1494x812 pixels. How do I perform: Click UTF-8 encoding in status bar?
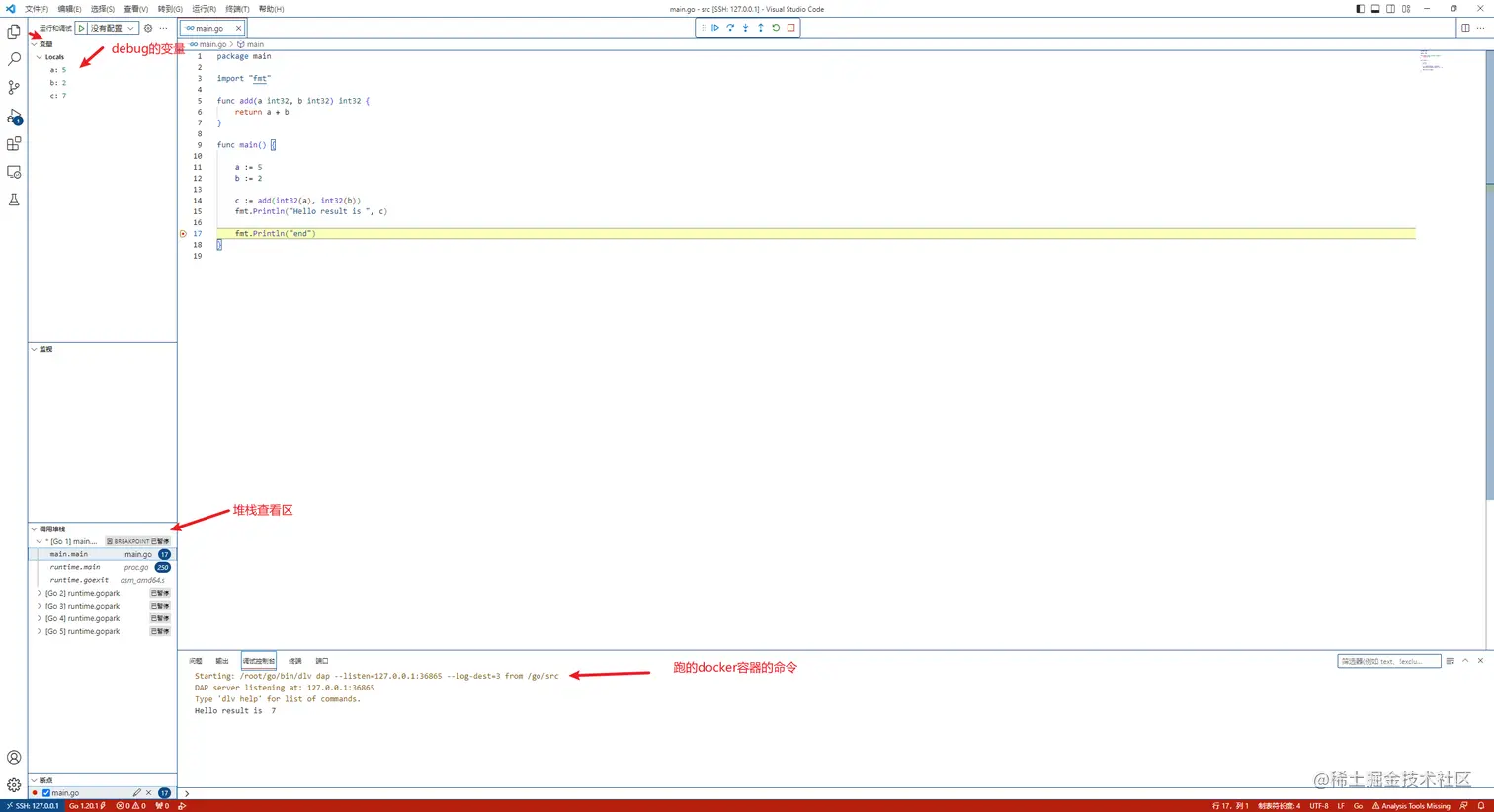[1319, 806]
